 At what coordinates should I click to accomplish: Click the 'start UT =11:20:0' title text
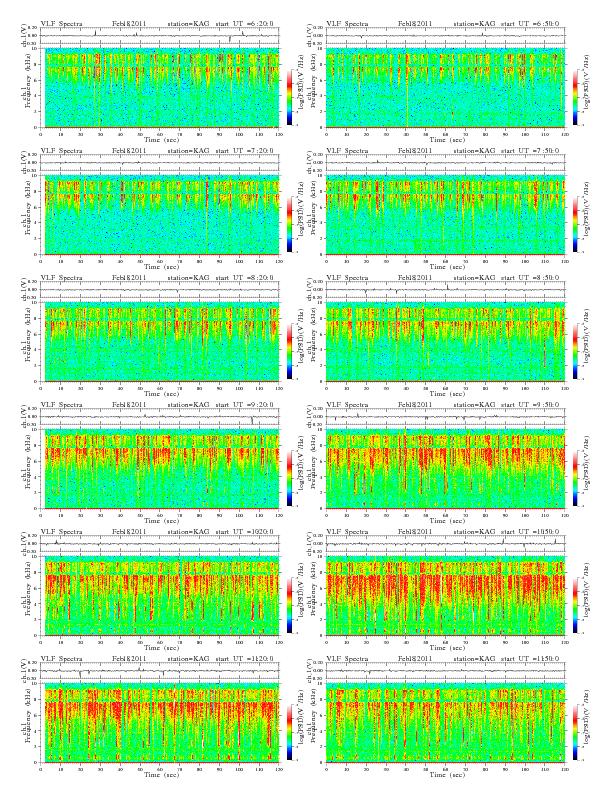[x=244, y=659]
